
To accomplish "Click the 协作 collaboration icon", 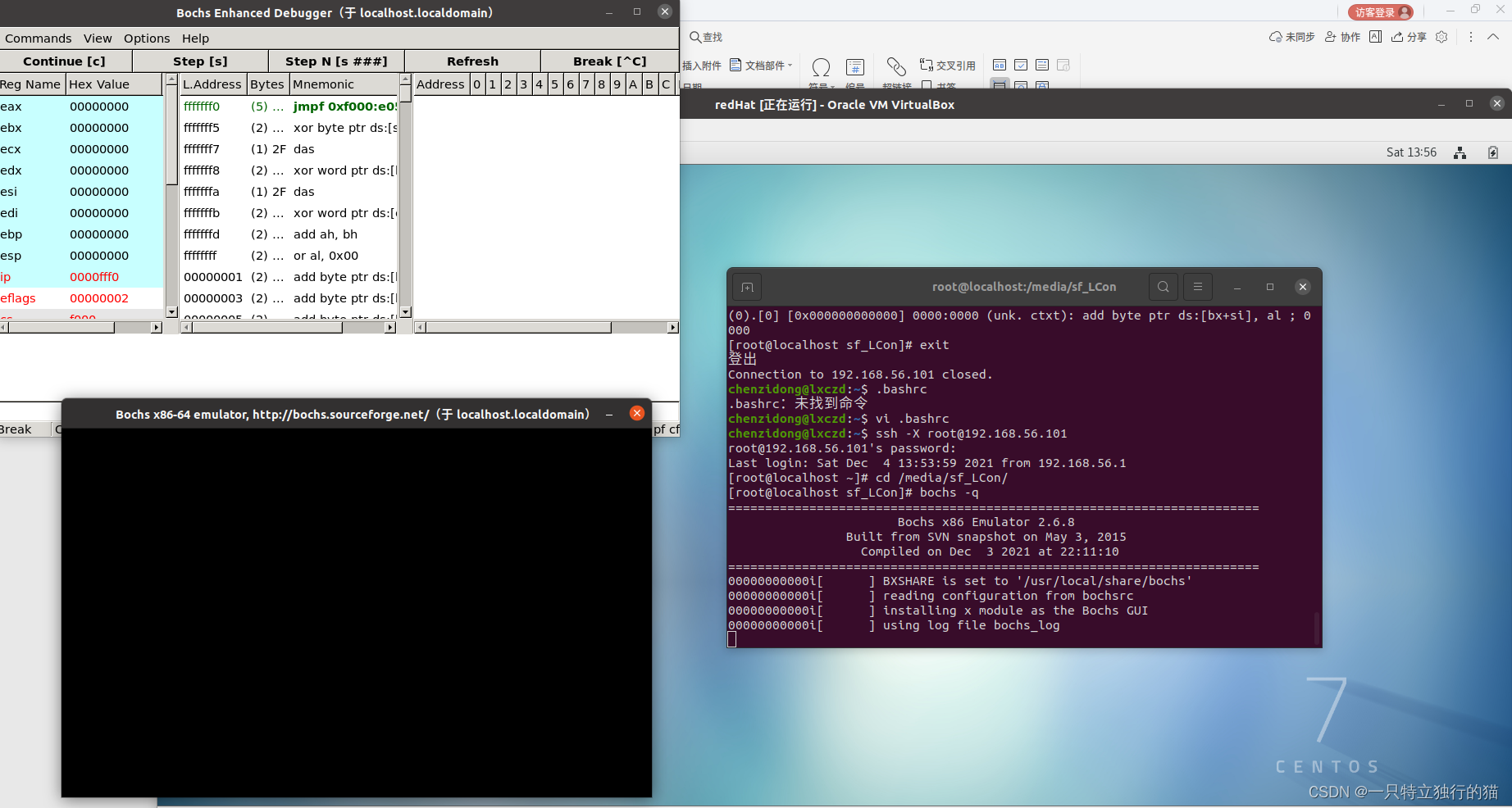I will pyautogui.click(x=1331, y=37).
